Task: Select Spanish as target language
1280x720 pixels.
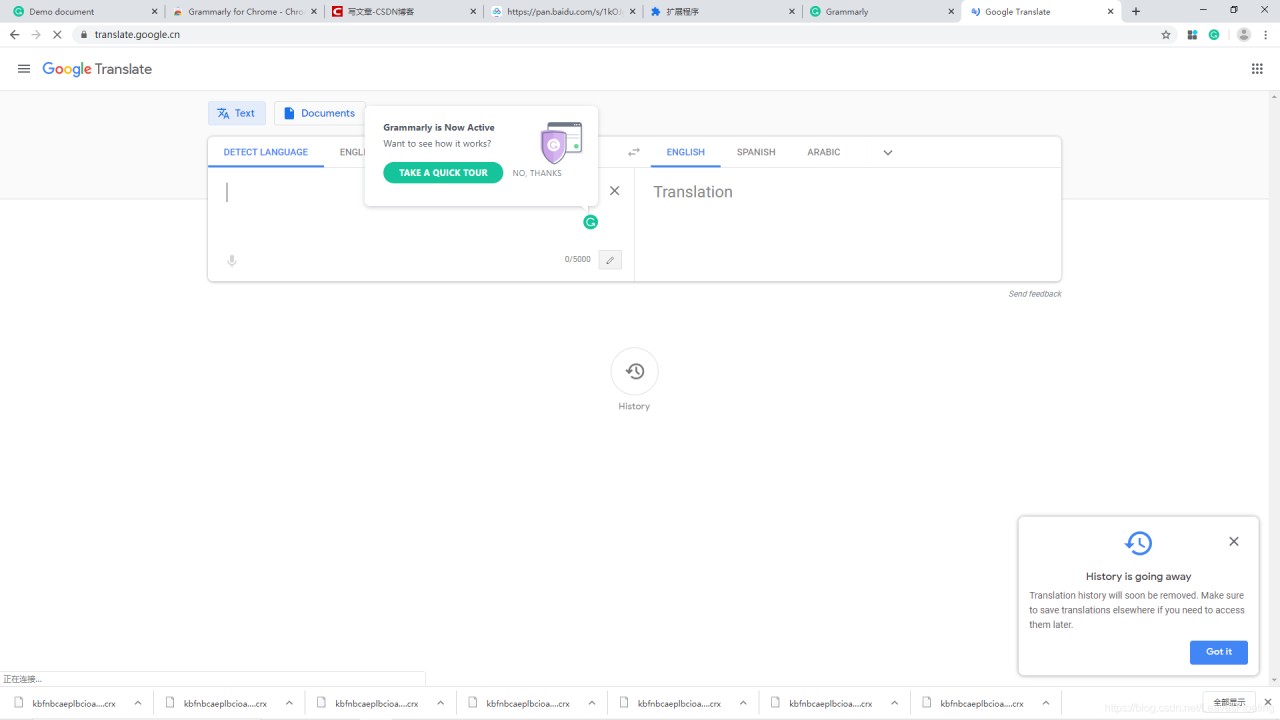Action: pos(756,152)
